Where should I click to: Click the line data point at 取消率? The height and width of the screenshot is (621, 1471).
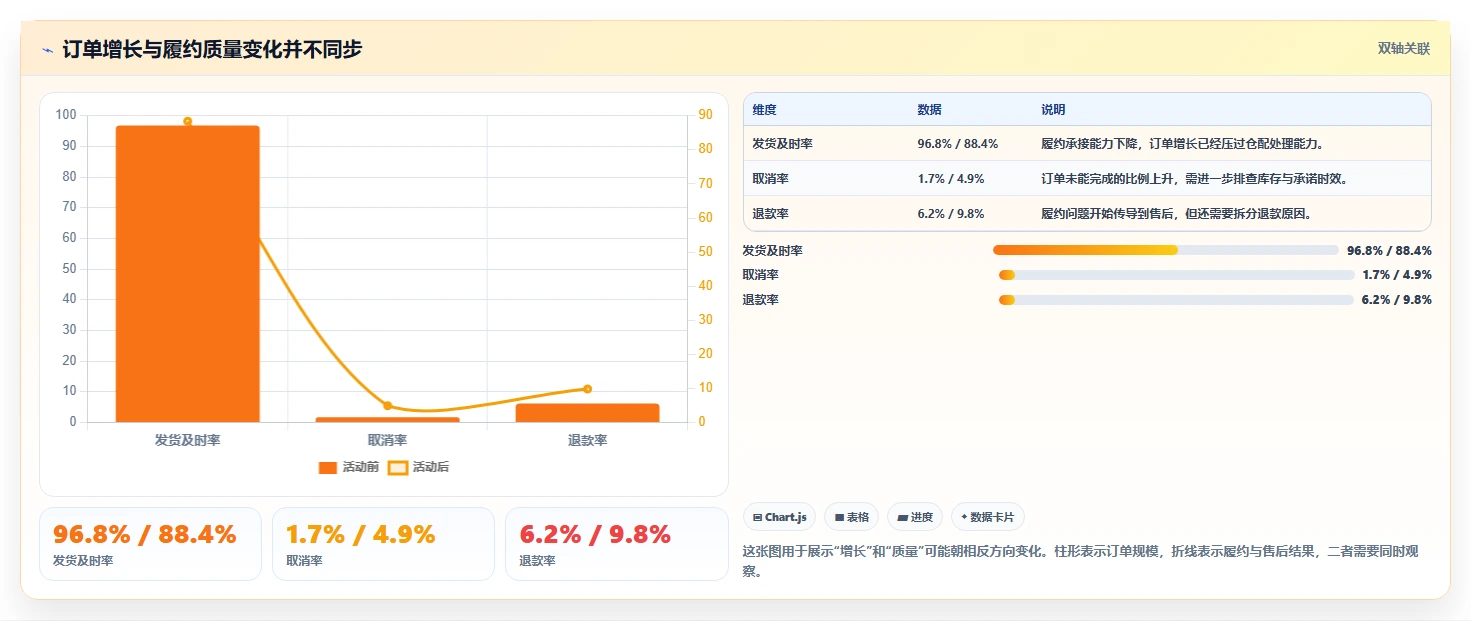[x=388, y=405]
